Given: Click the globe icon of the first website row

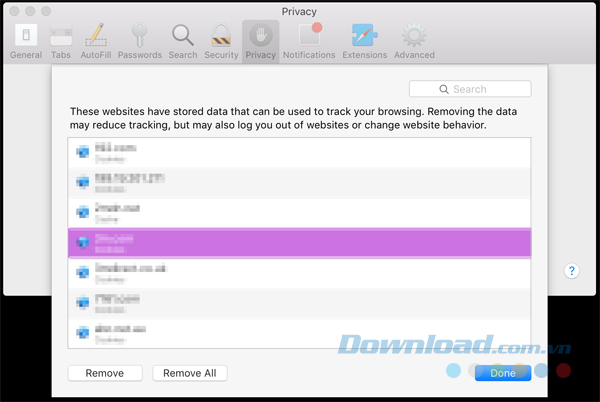Looking at the screenshot, I should tap(83, 152).
